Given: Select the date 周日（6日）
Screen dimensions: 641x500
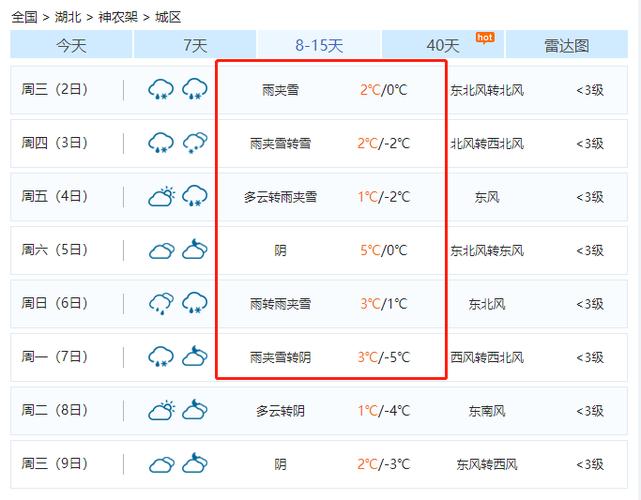Looking at the screenshot, I should [54, 303].
